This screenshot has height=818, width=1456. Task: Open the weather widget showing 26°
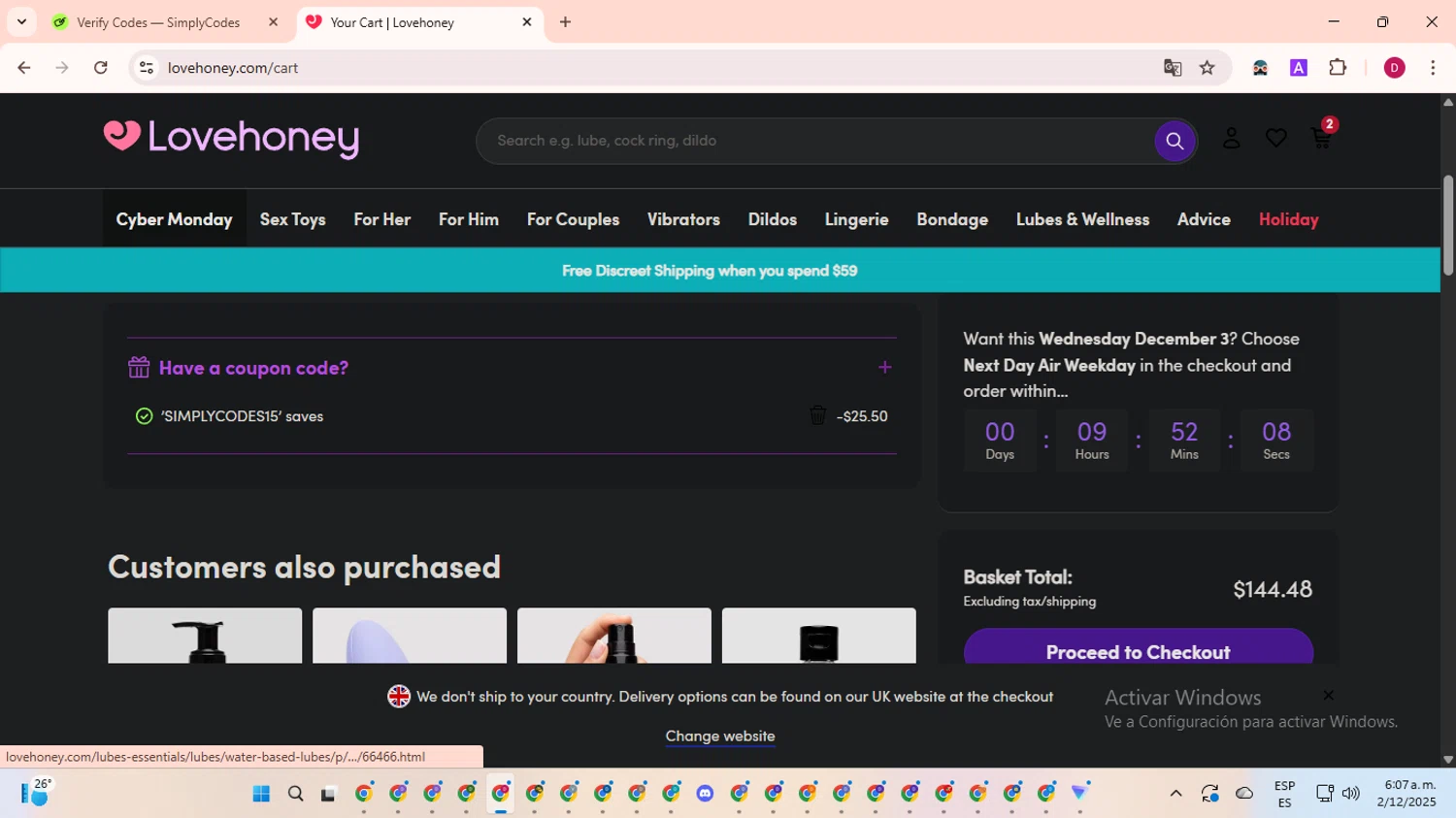35,794
